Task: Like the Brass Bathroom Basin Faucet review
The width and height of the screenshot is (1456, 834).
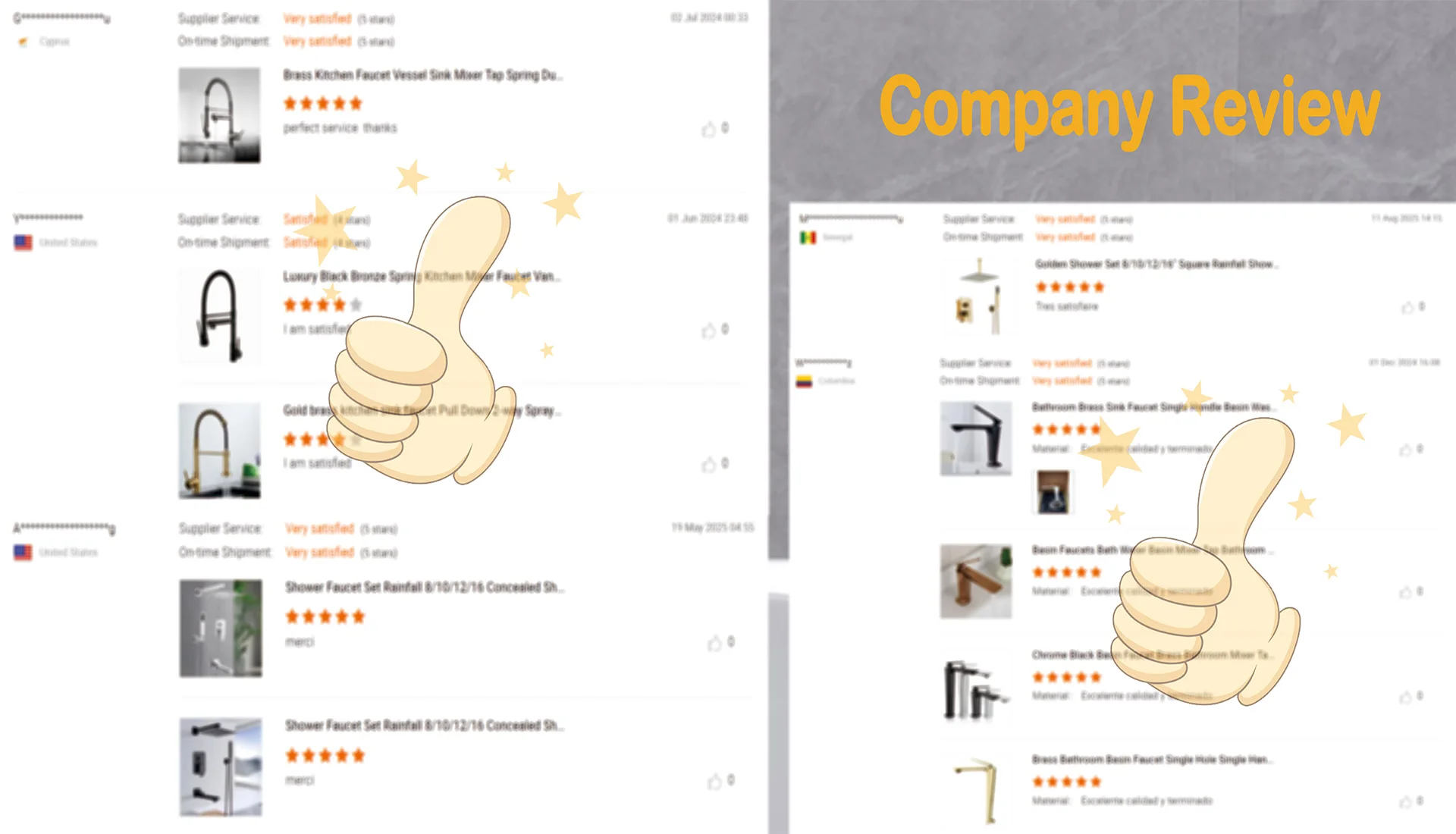Action: 1405,802
